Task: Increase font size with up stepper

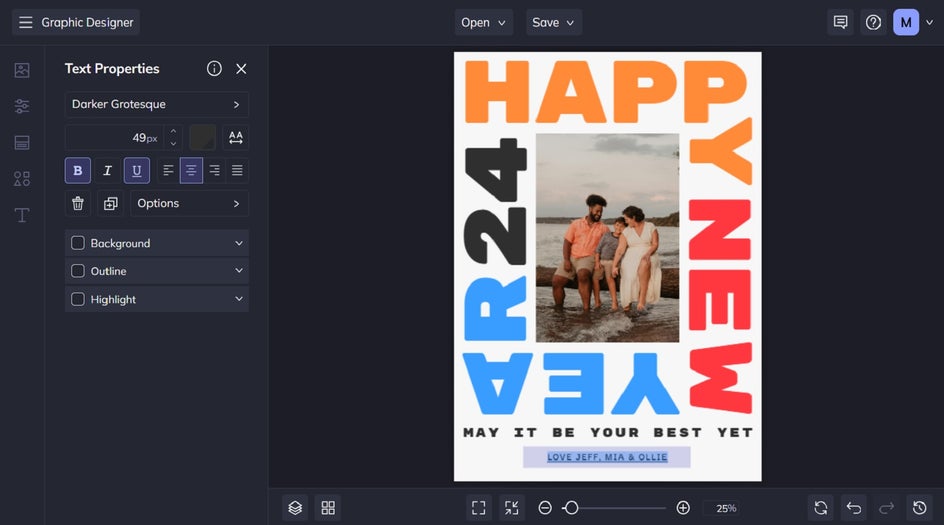Action: click(173, 131)
